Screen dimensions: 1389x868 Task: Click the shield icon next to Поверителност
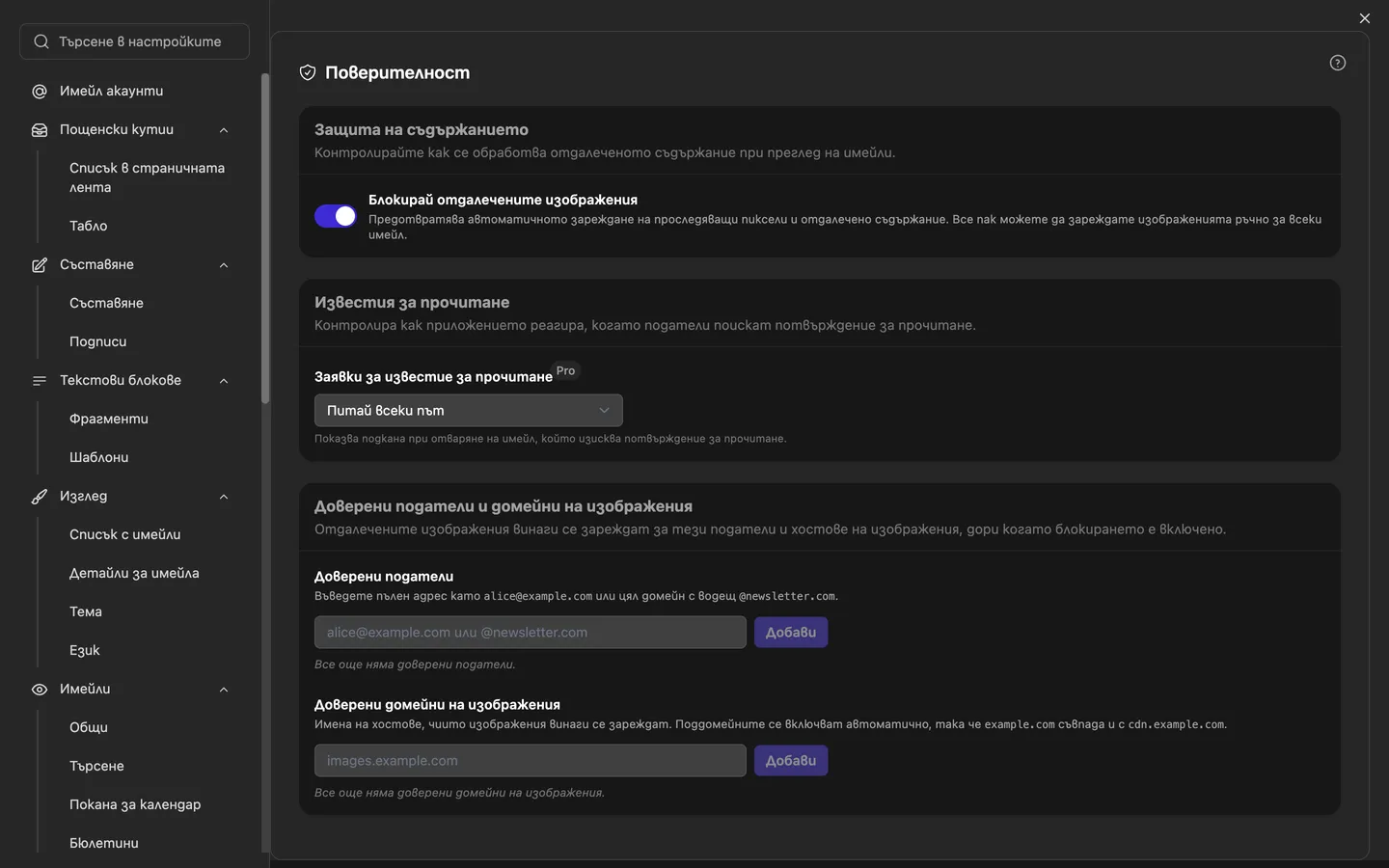click(308, 72)
